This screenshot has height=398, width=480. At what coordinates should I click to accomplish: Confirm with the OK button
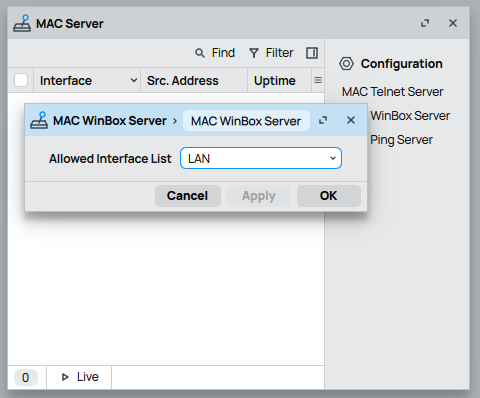point(329,196)
